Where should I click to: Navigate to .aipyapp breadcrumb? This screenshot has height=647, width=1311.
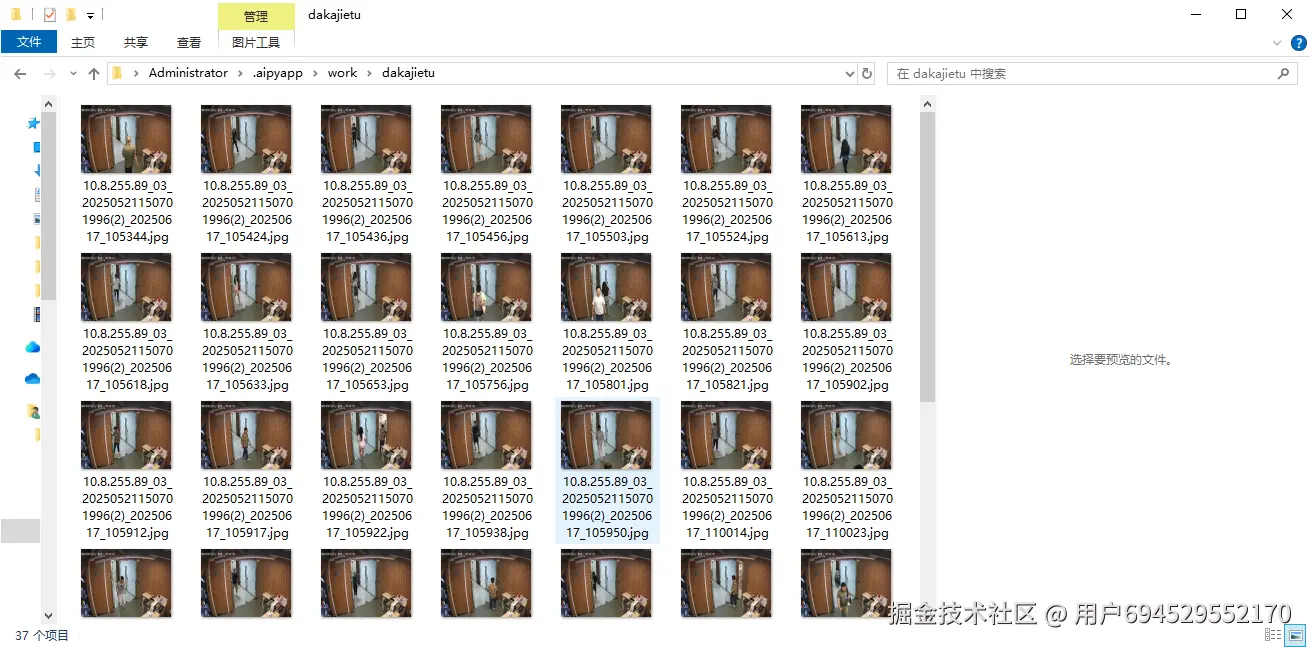pos(277,73)
